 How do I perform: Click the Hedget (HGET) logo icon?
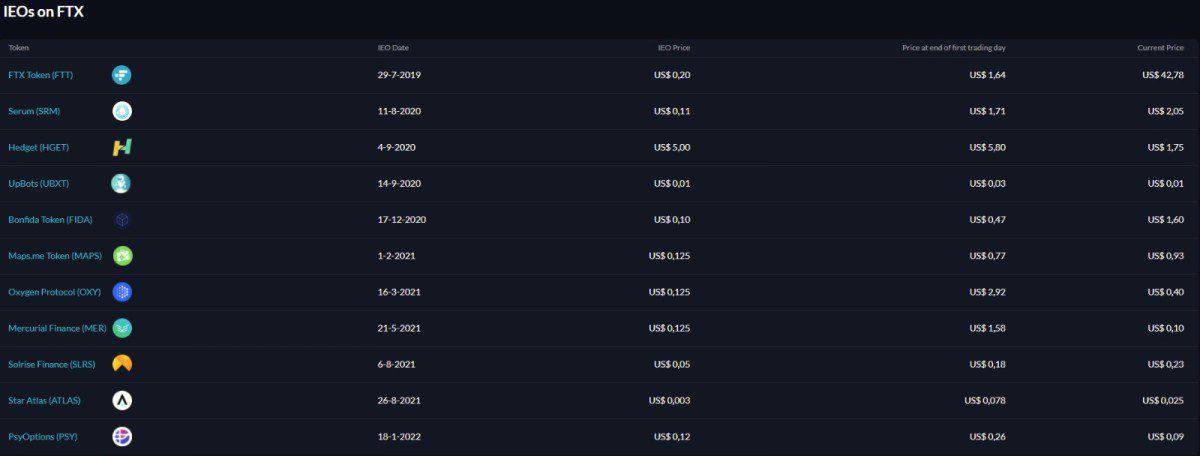pyautogui.click(x=122, y=147)
